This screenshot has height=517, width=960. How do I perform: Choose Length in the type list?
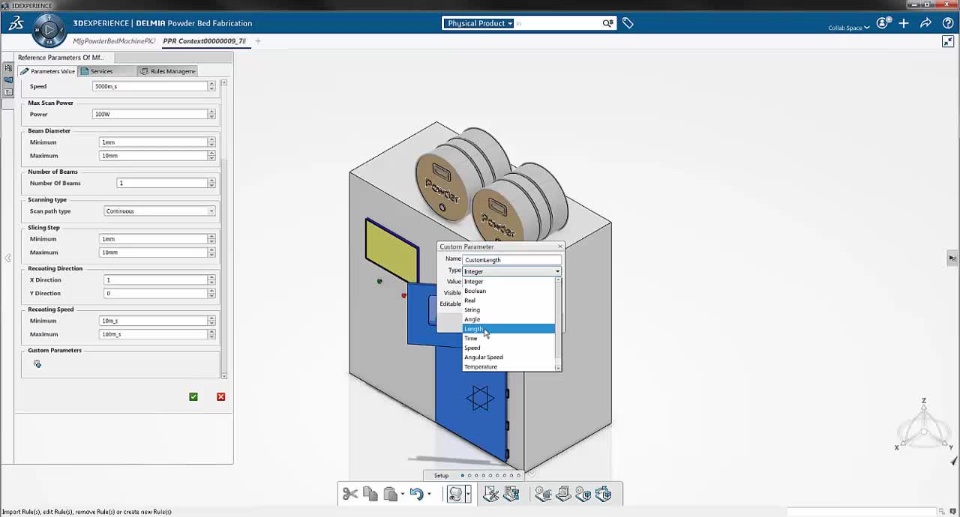tap(508, 329)
